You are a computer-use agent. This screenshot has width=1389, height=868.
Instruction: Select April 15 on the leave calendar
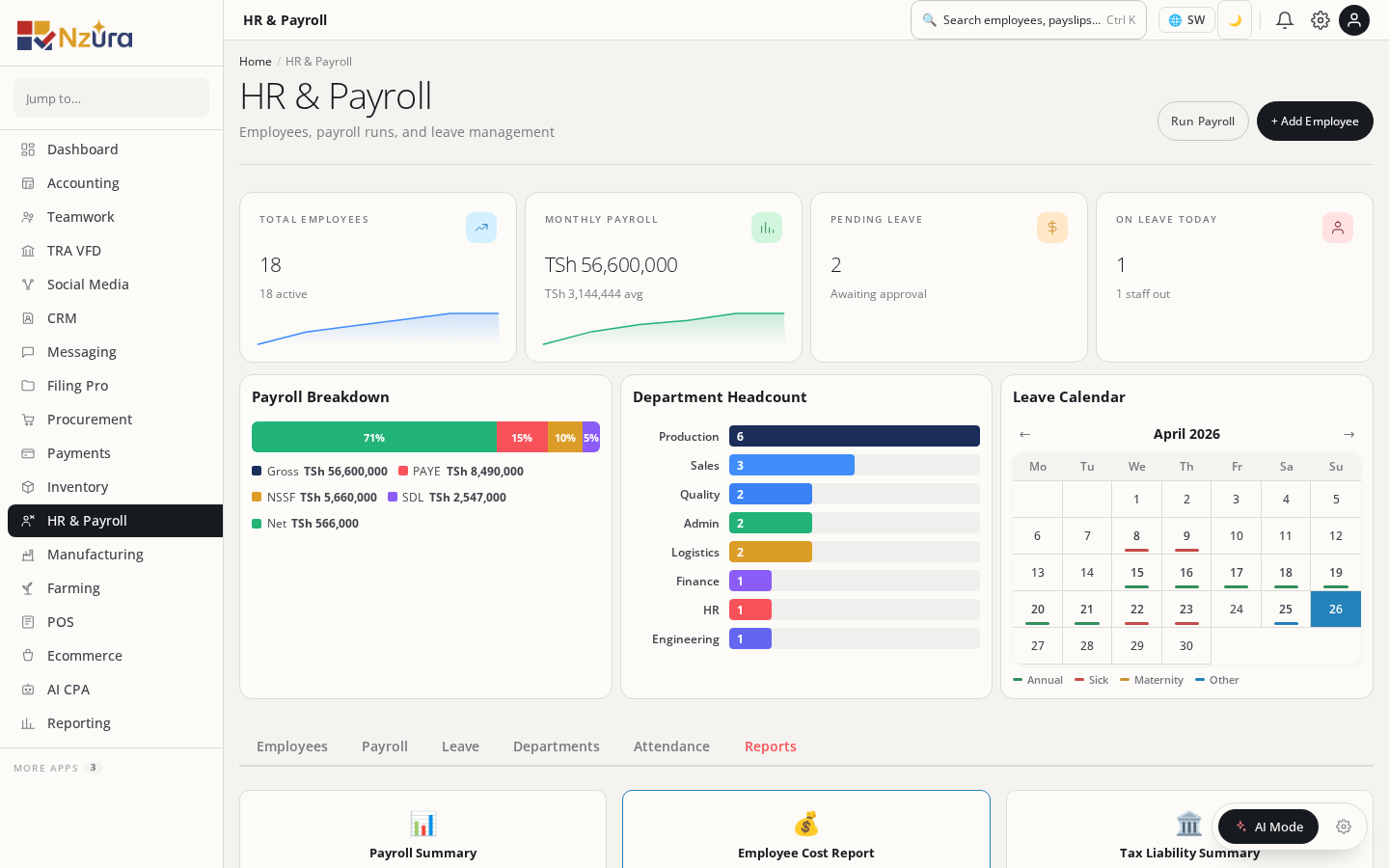(x=1137, y=573)
